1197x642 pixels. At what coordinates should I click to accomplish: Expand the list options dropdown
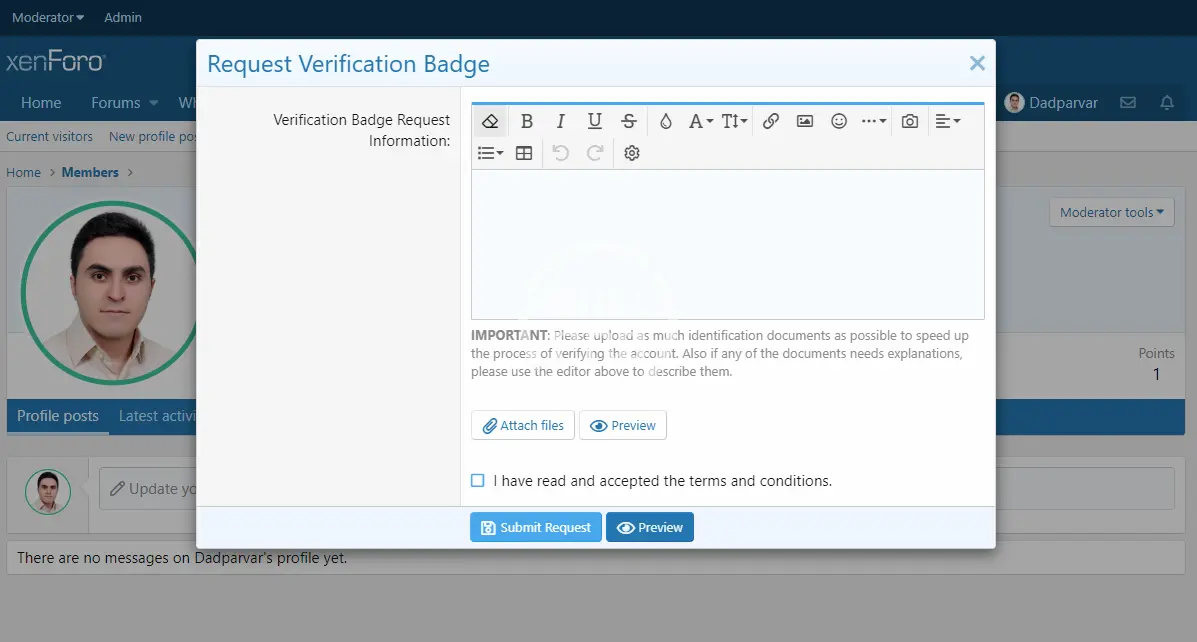(490, 153)
